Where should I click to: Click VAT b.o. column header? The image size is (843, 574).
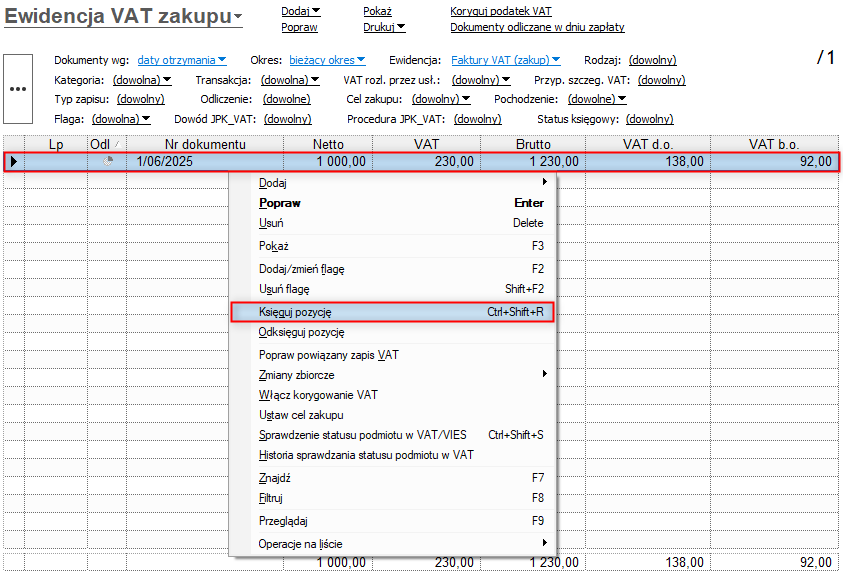[x=774, y=144]
